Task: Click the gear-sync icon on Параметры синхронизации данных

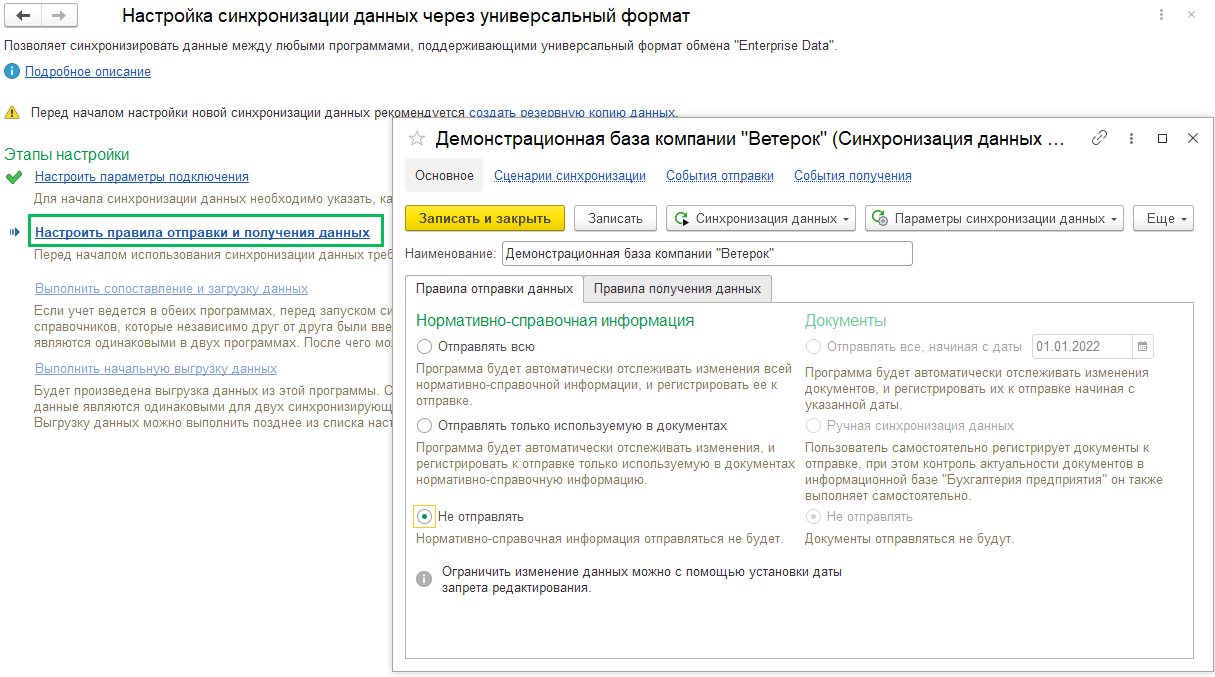Action: pos(882,218)
